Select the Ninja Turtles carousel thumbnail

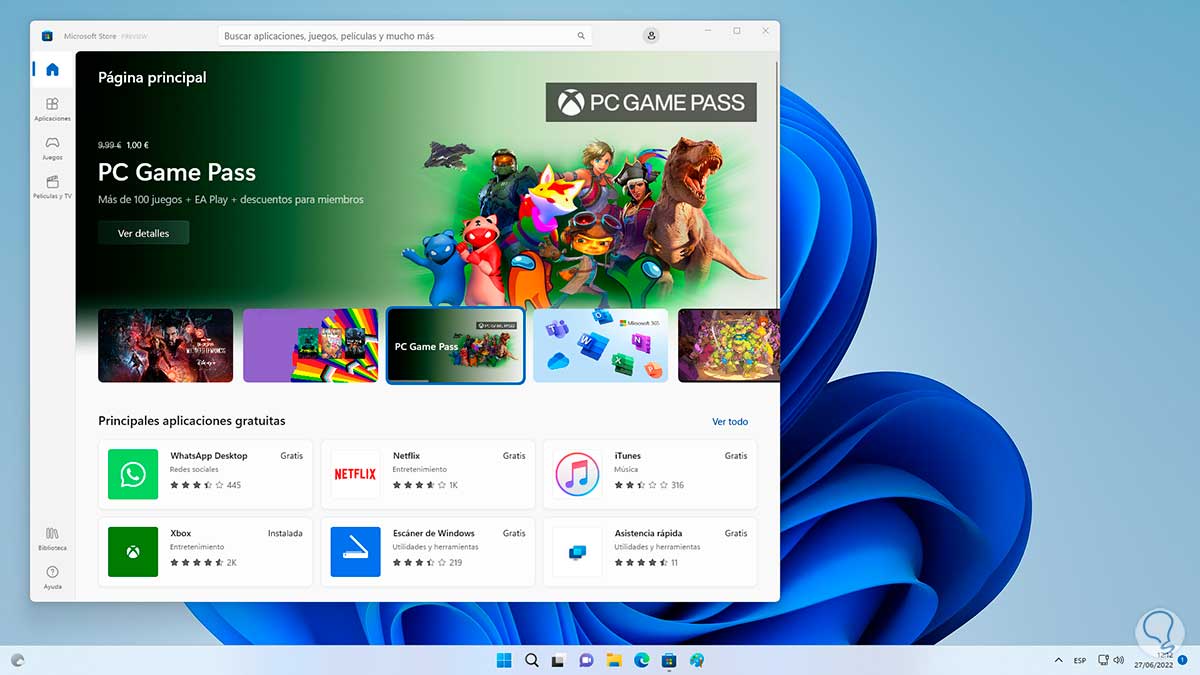[x=728, y=345]
